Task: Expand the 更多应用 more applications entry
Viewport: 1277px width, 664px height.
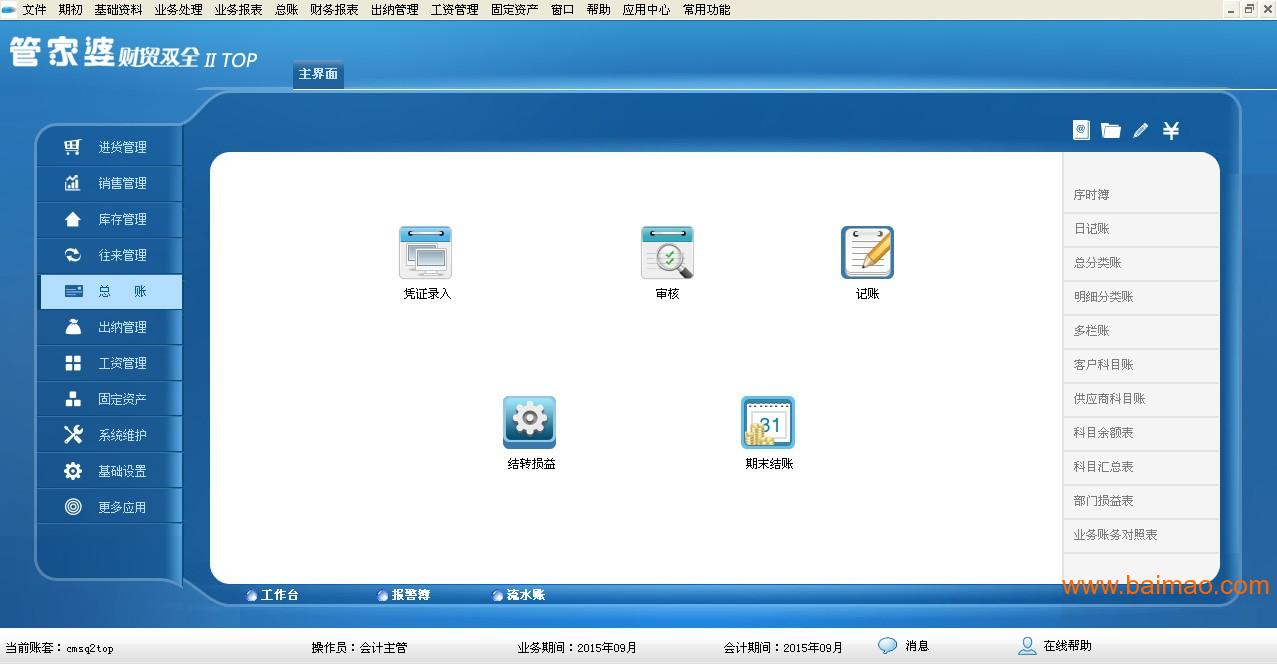Action: (x=110, y=506)
